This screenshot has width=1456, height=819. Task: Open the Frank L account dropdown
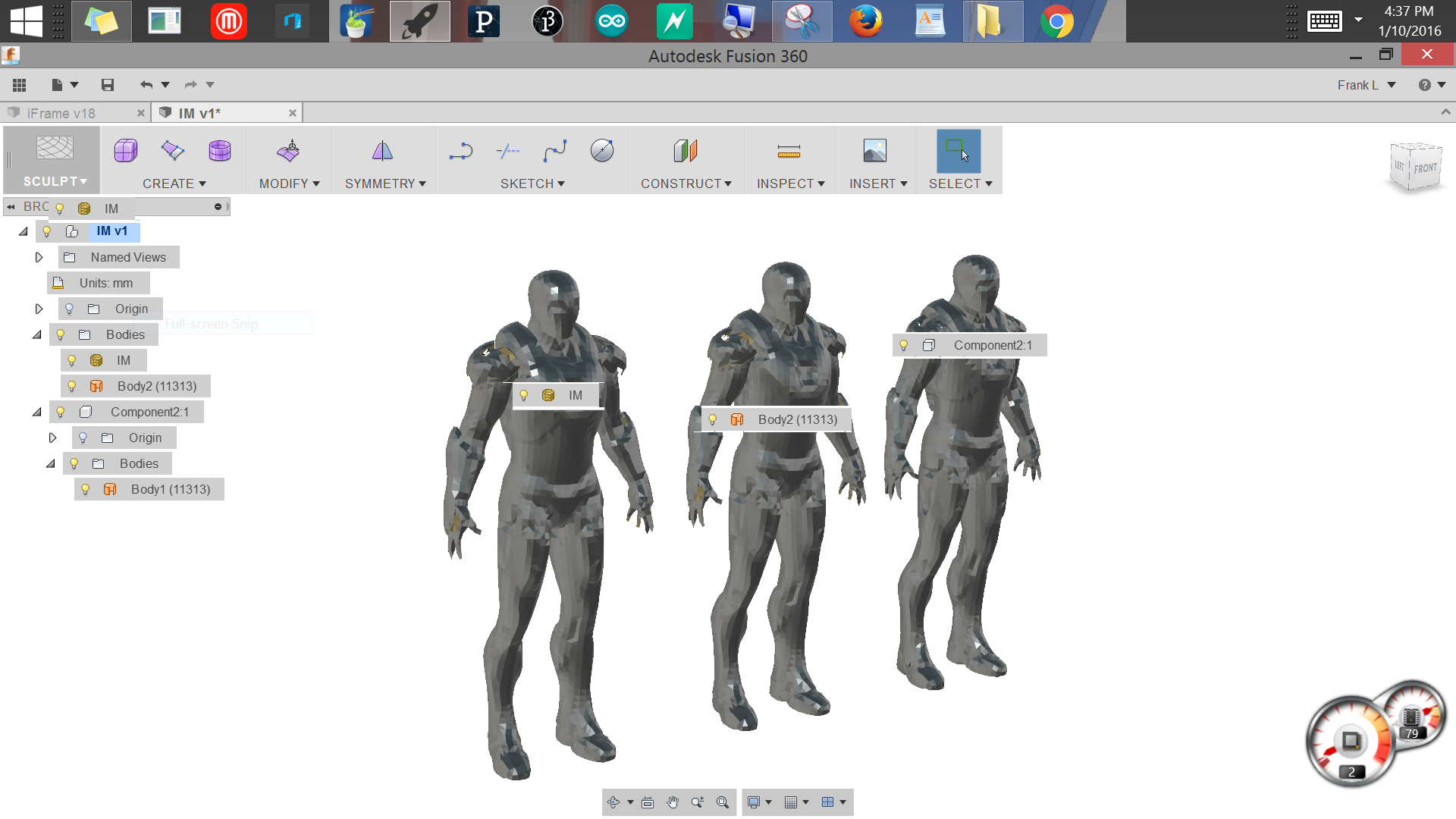pyautogui.click(x=1367, y=85)
